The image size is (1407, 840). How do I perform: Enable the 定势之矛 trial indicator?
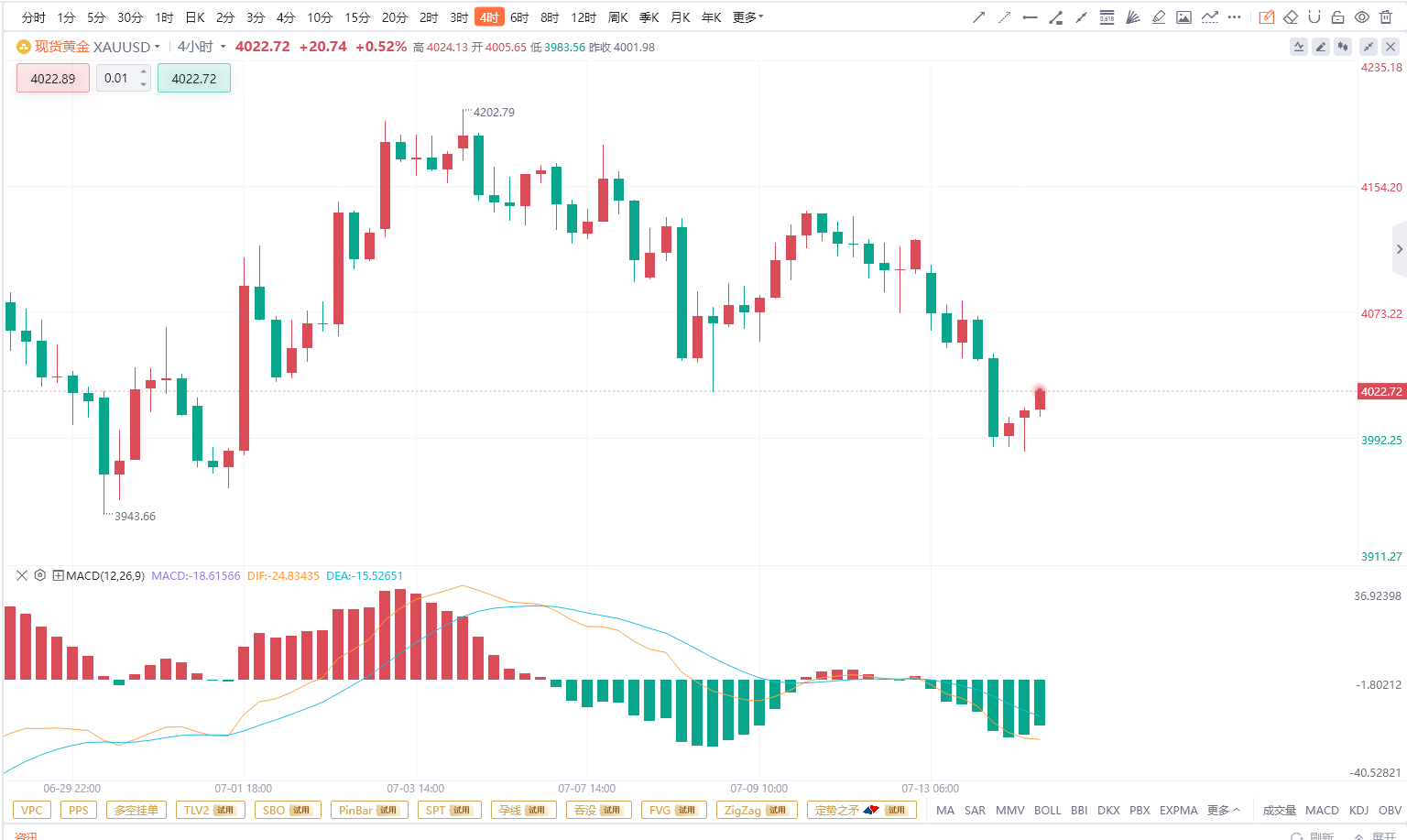point(861,810)
